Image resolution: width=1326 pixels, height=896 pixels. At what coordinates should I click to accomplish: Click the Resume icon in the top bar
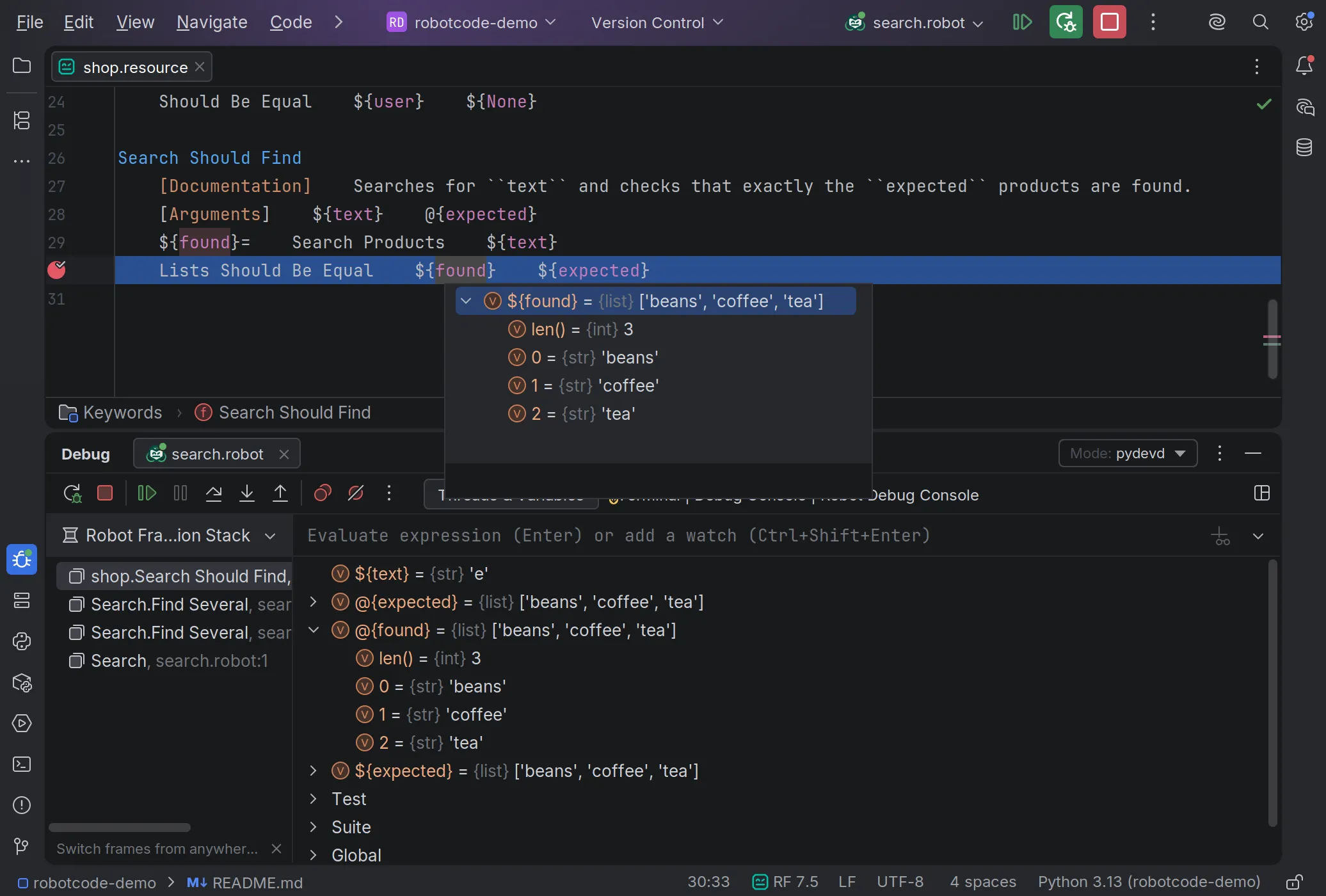point(1023,22)
